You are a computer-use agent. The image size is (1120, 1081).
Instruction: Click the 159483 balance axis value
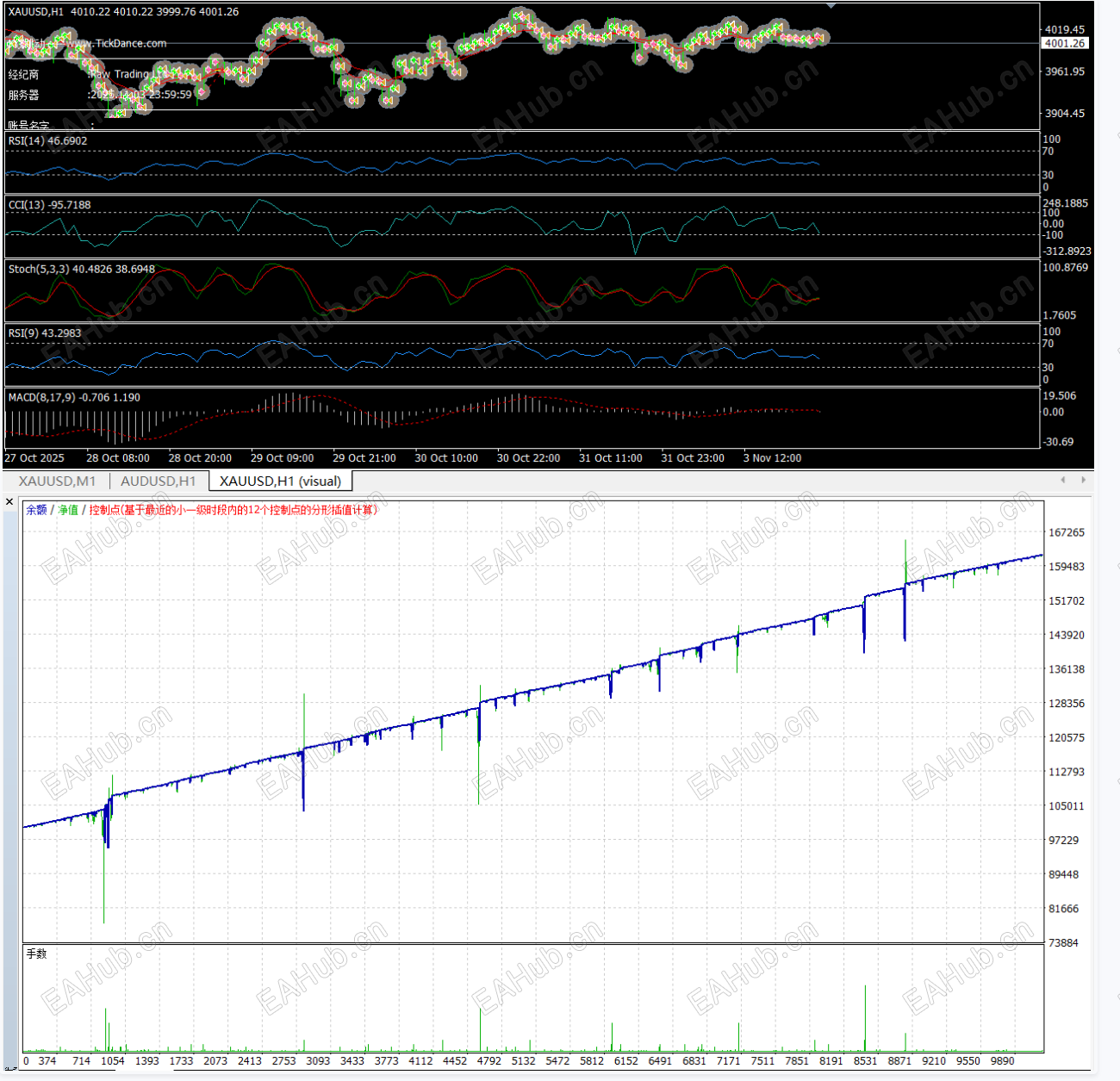(x=1067, y=567)
